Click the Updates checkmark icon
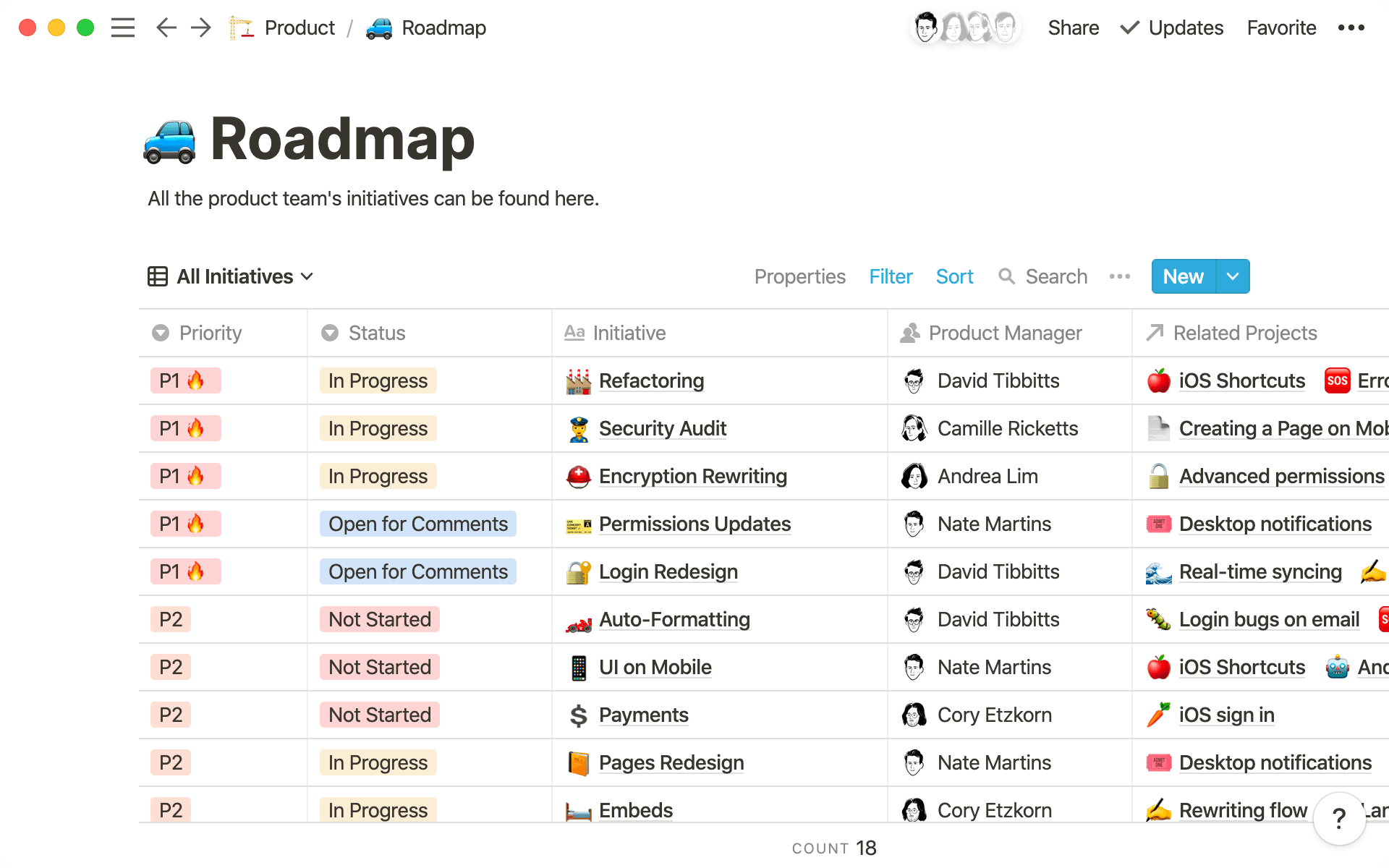This screenshot has height=868, width=1389. tap(1128, 27)
